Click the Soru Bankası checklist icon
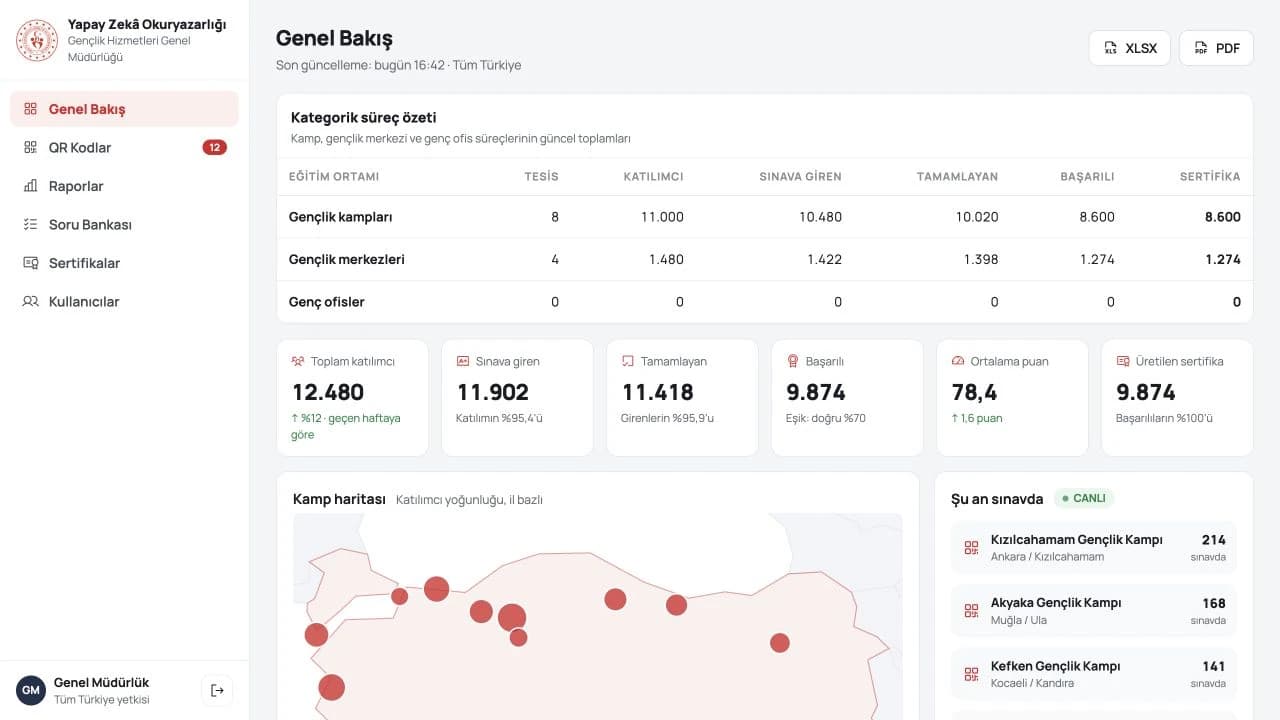This screenshot has width=1280, height=720. (x=30, y=224)
